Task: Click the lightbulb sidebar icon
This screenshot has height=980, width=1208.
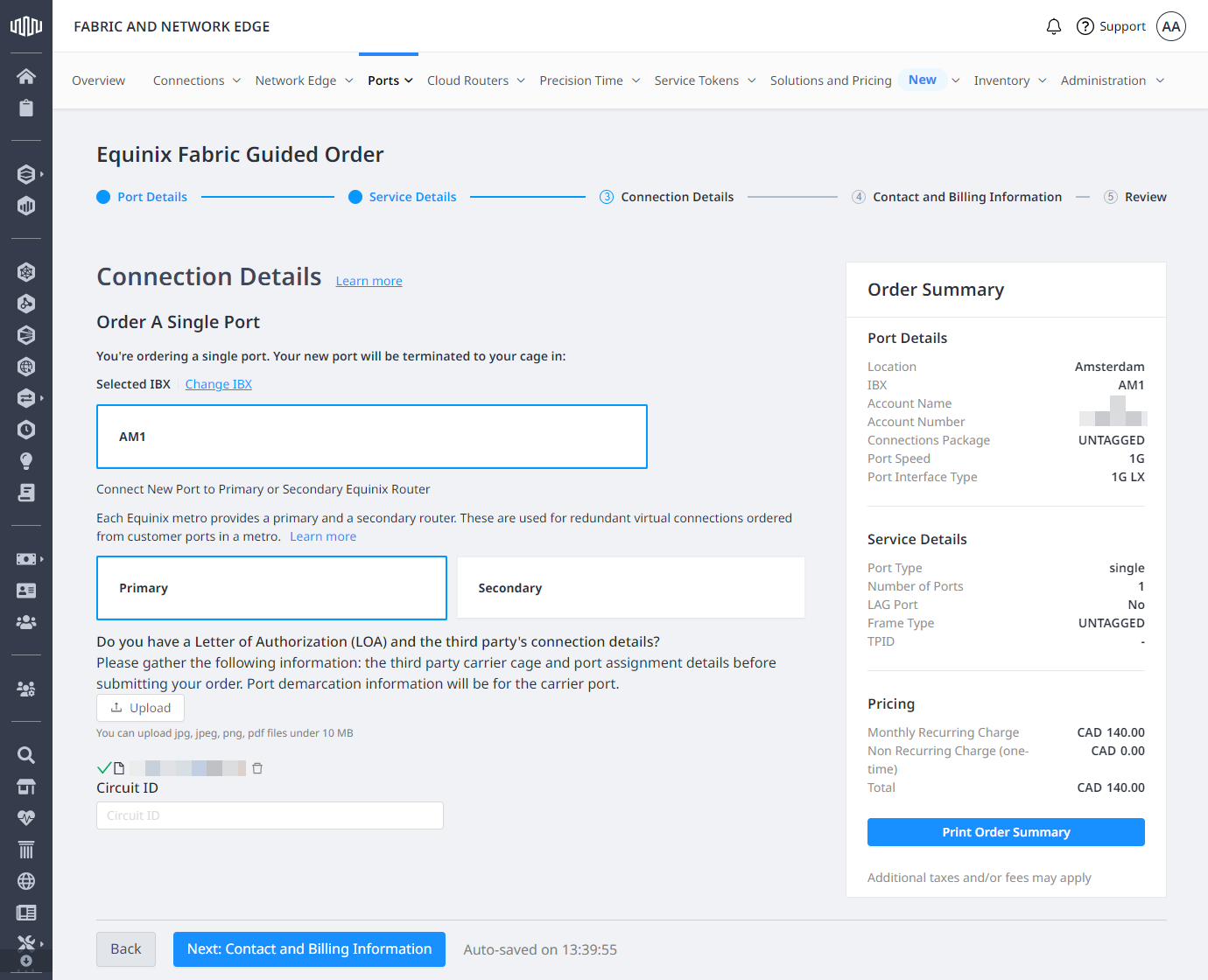Action: (26, 461)
